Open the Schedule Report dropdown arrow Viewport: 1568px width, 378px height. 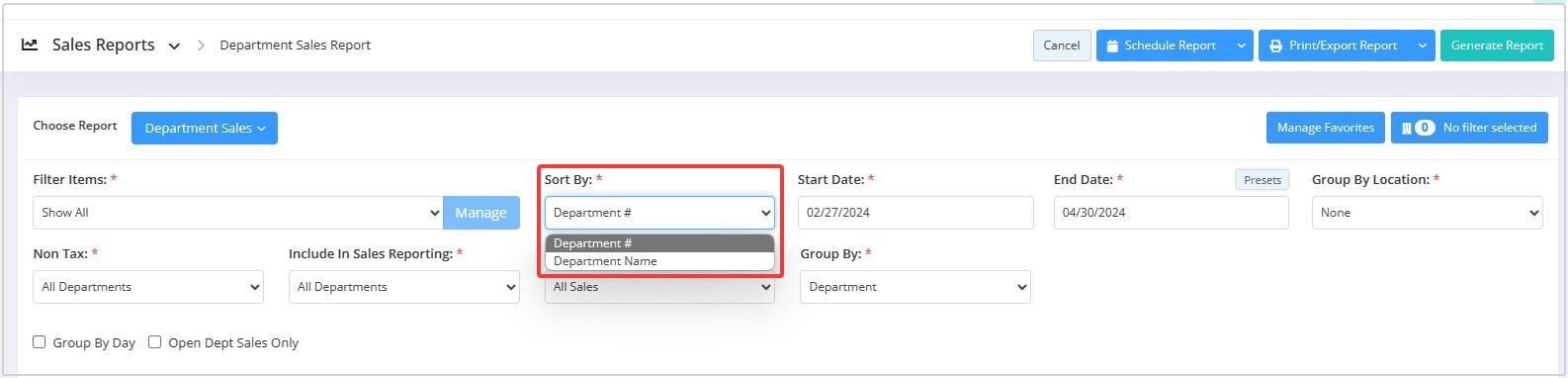1241,46
